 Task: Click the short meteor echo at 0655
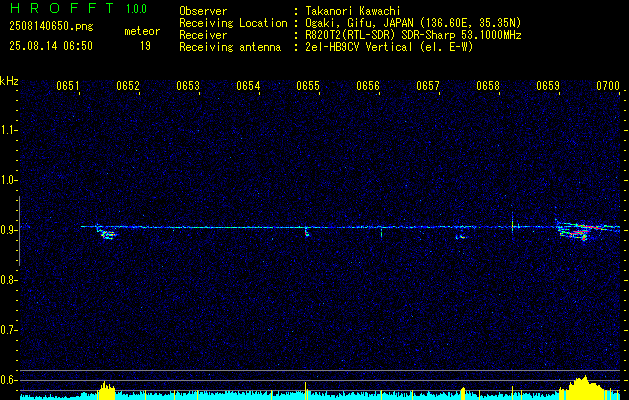(306, 231)
